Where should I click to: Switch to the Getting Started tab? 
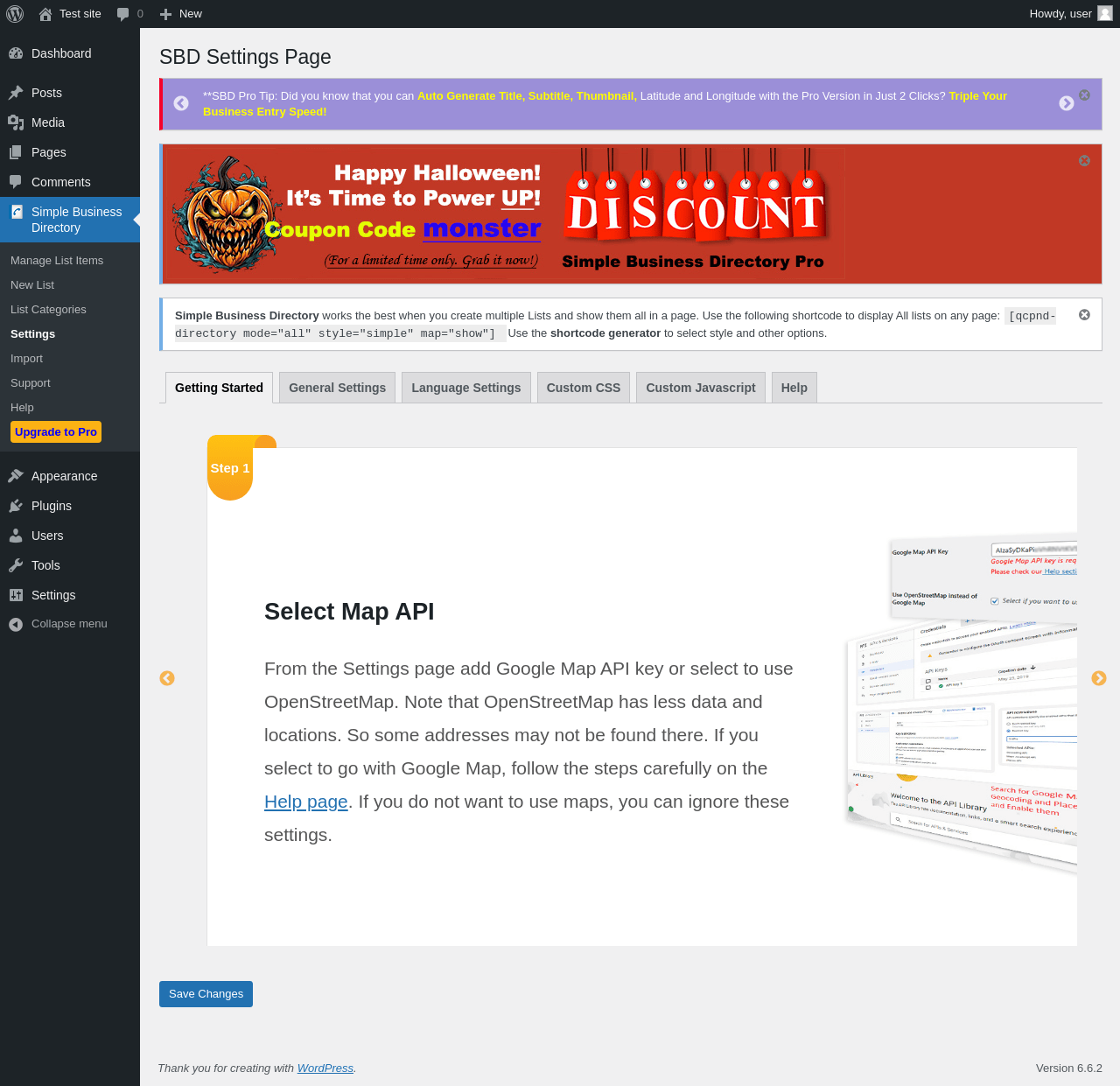pyautogui.click(x=219, y=388)
